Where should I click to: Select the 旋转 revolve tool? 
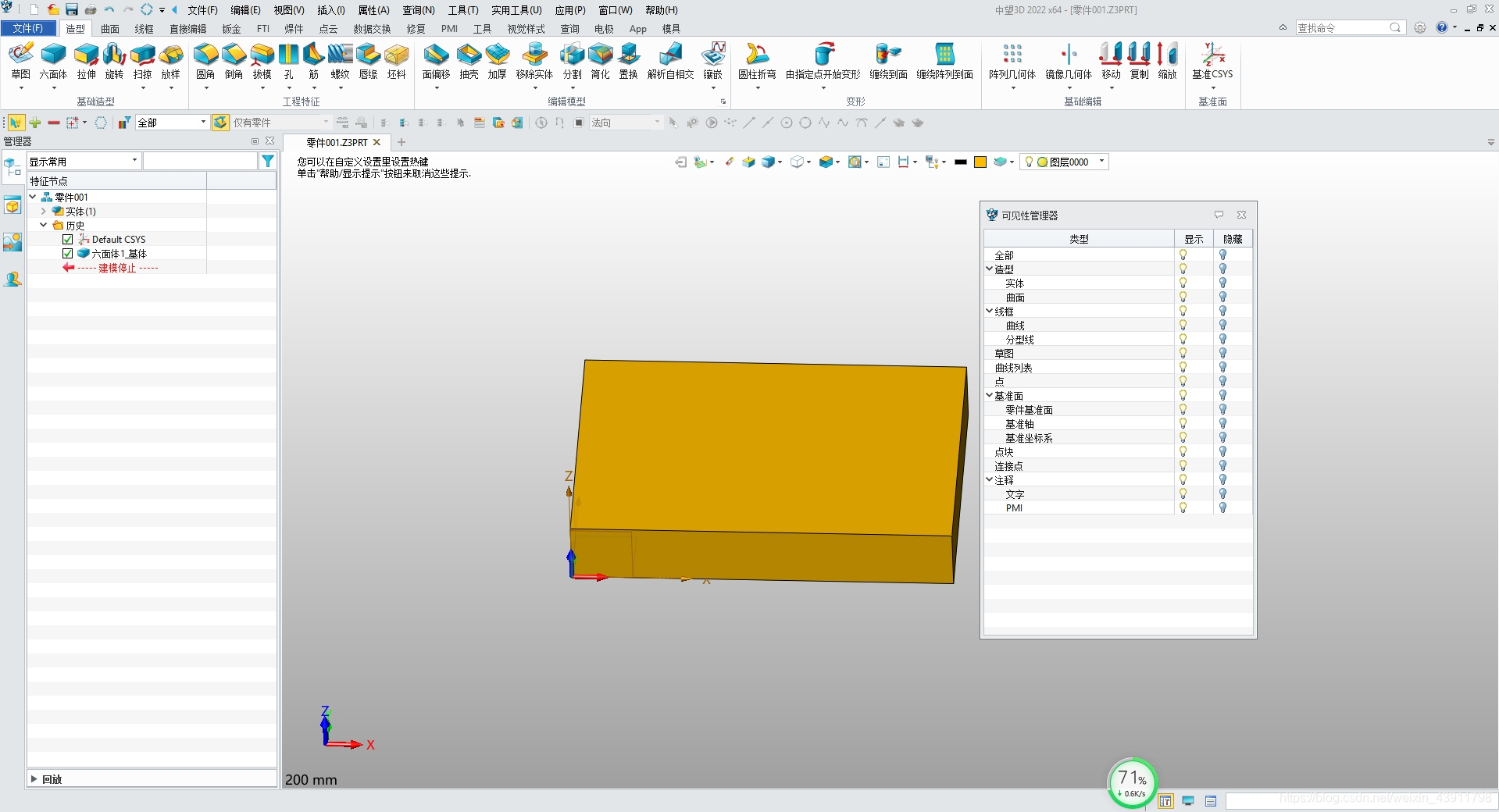pos(114,62)
